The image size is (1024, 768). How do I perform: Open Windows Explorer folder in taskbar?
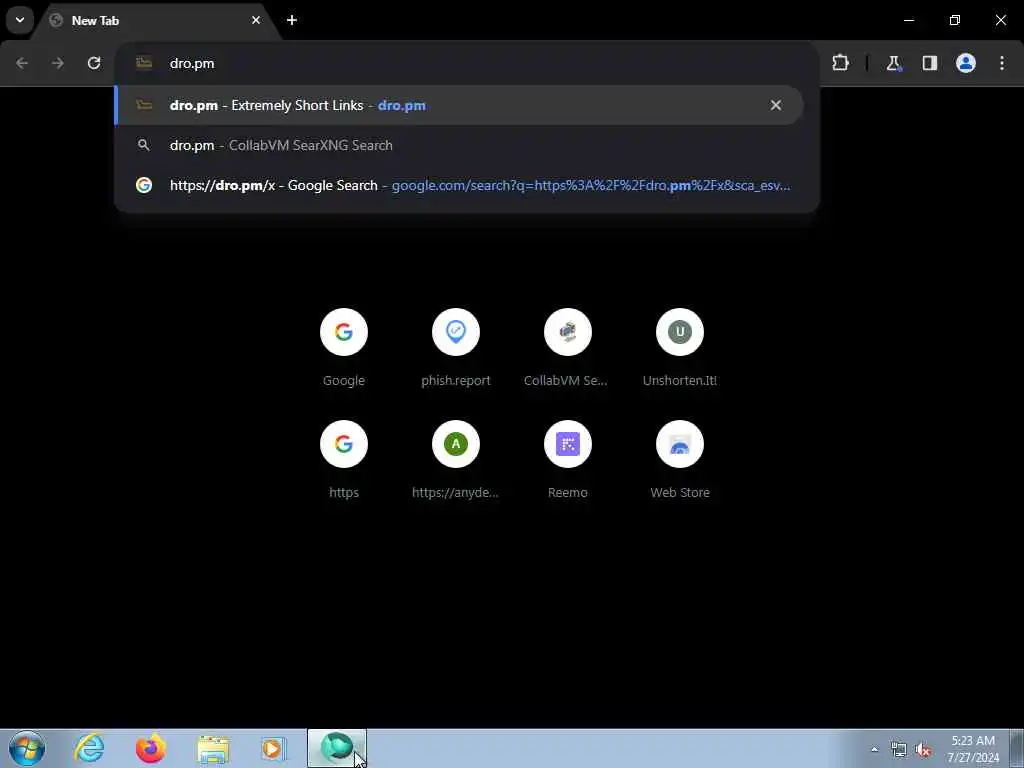213,748
